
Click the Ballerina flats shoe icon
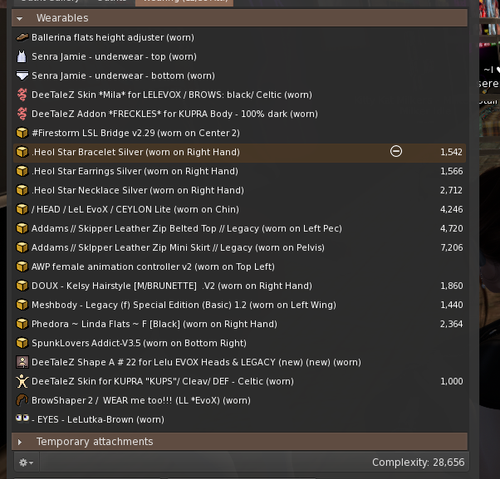pos(22,37)
